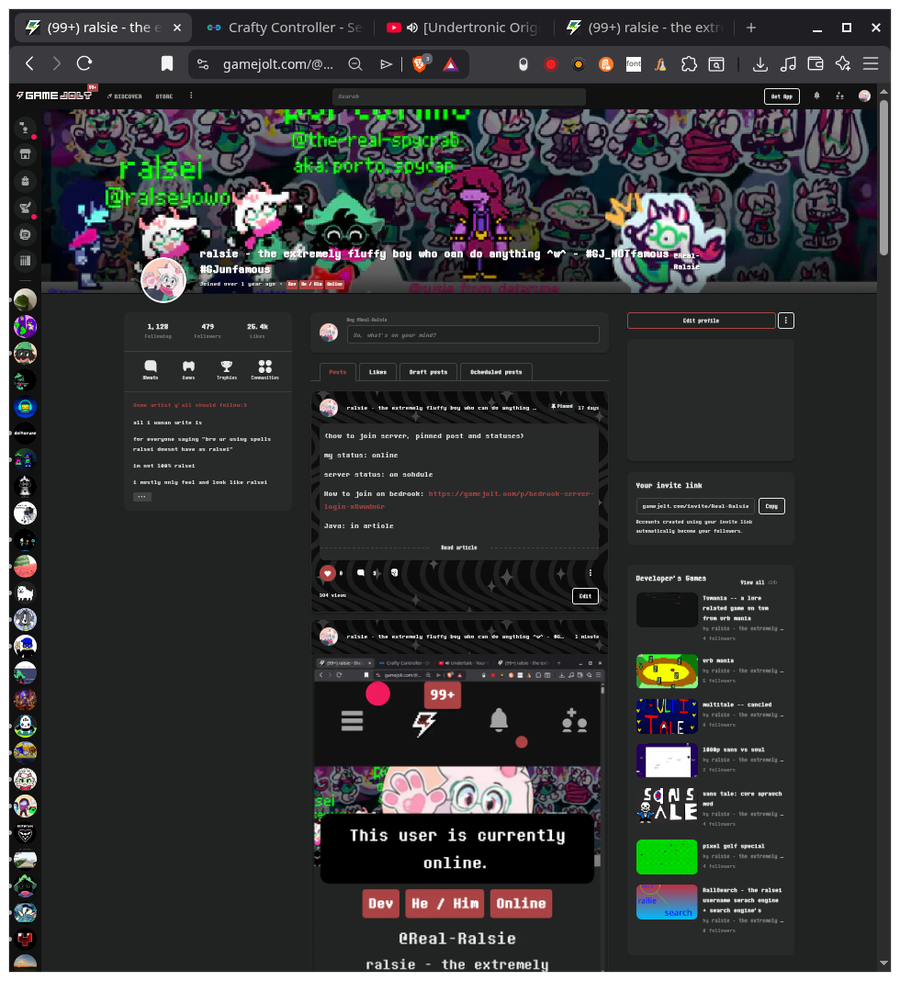Screen dimensions: 900x981
Task: Open comments on the pinned post
Action: 361,573
